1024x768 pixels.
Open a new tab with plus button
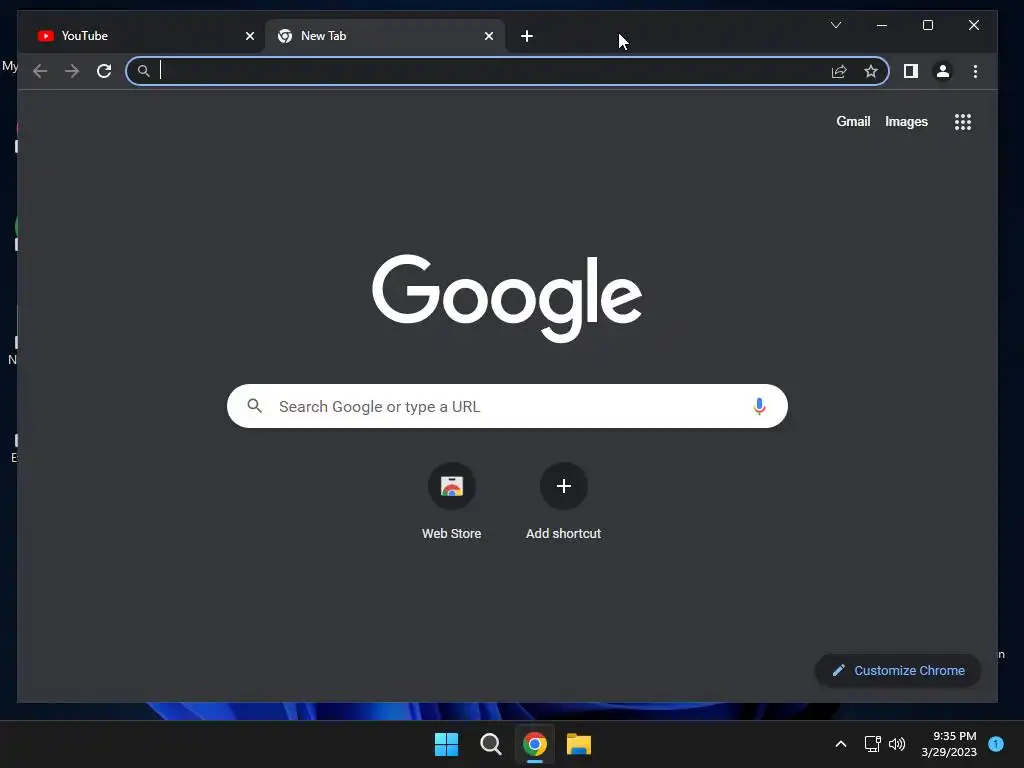(x=527, y=36)
